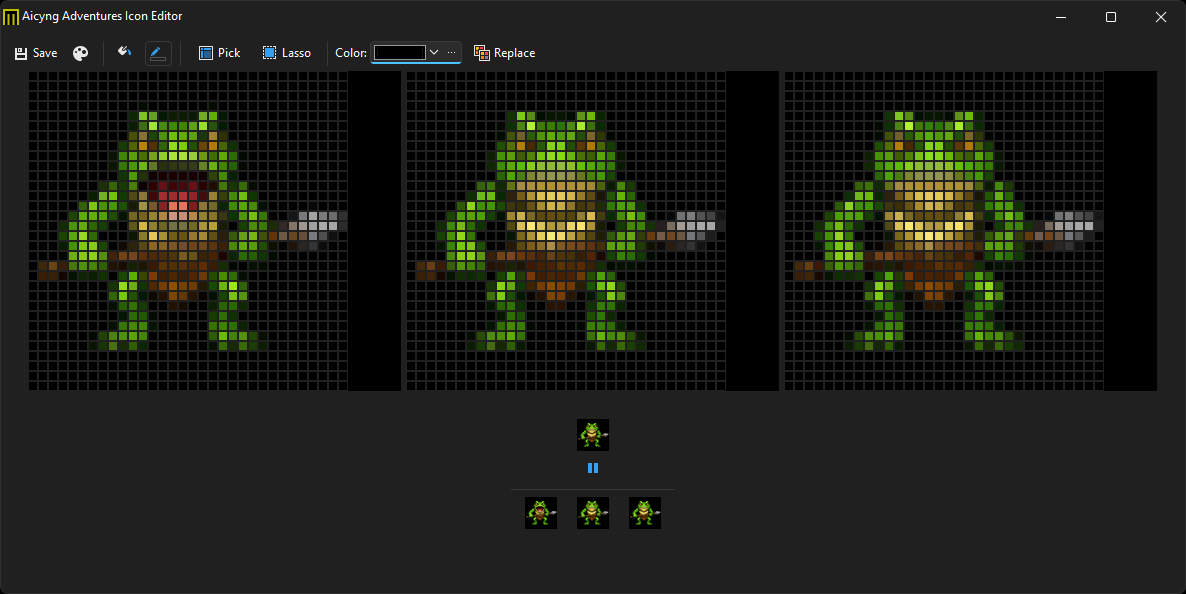The height and width of the screenshot is (594, 1186).
Task: Open the palette icon
Action: point(80,53)
